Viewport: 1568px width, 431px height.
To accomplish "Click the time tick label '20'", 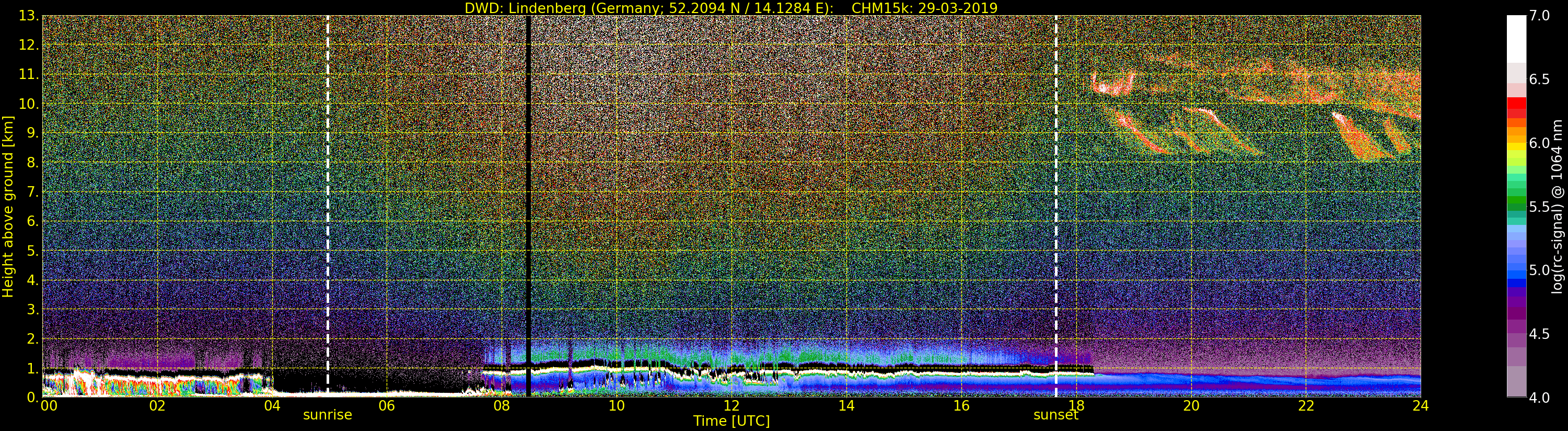I will tap(1191, 406).
